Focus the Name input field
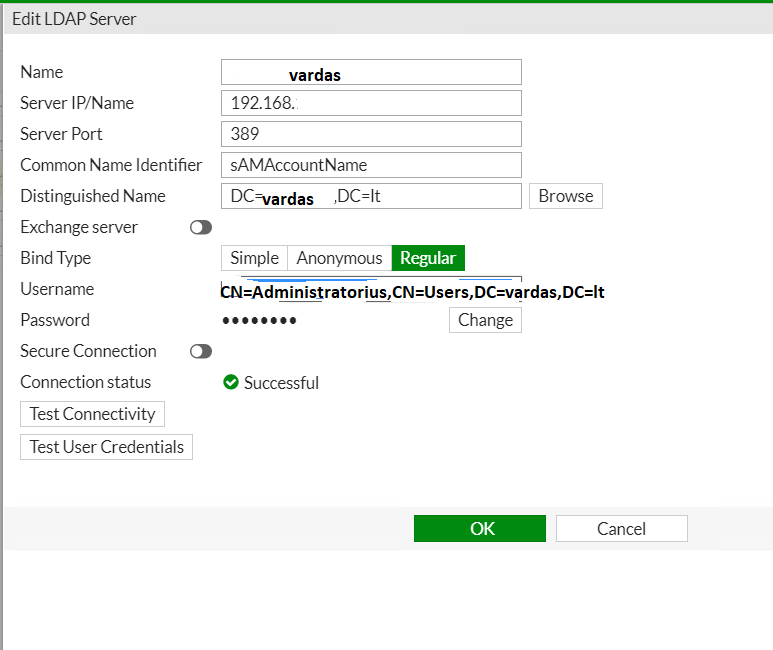The width and height of the screenshot is (773, 650). pyautogui.click(x=371, y=72)
